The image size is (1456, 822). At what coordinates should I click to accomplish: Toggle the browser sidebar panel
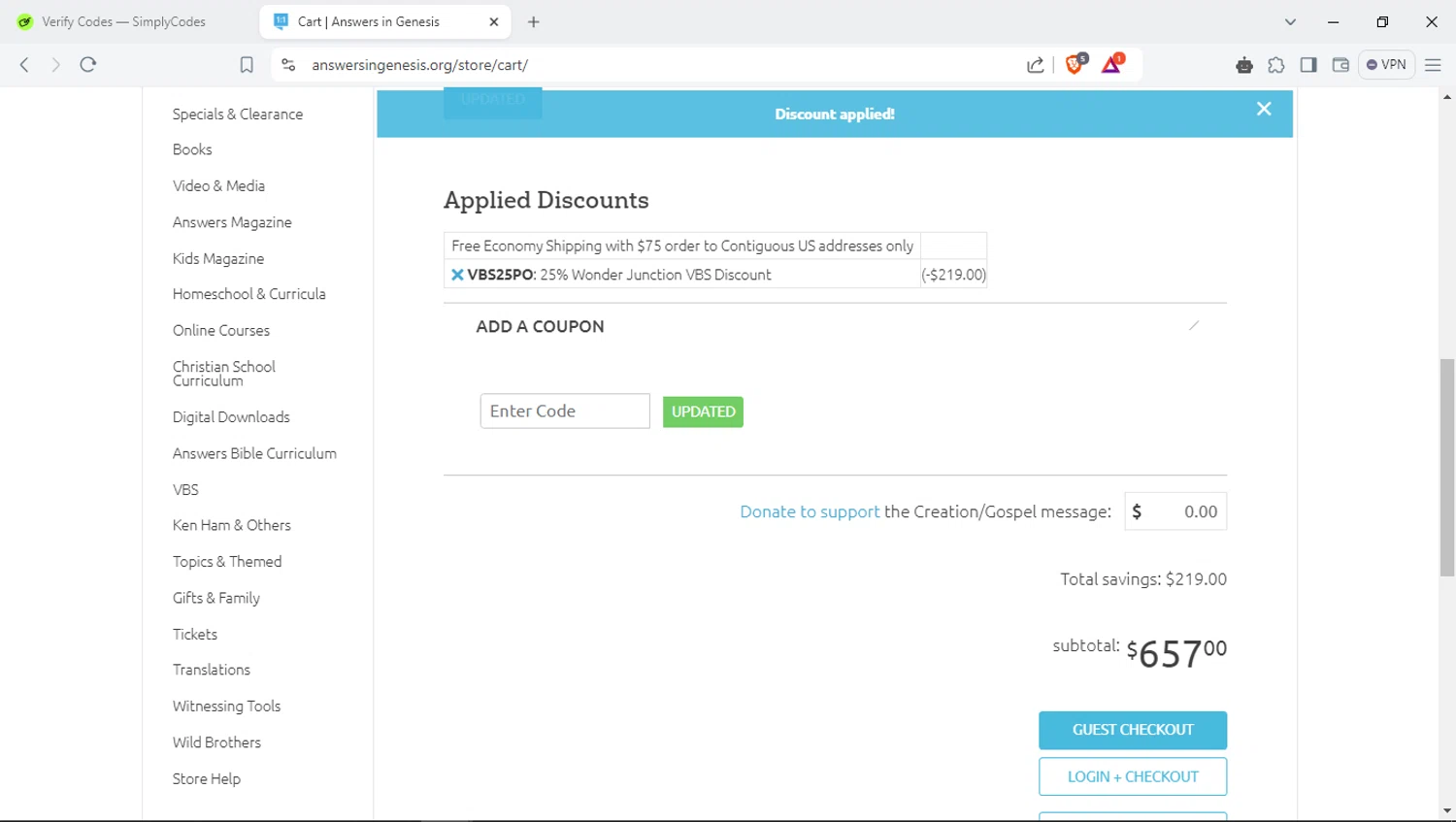[1308, 65]
